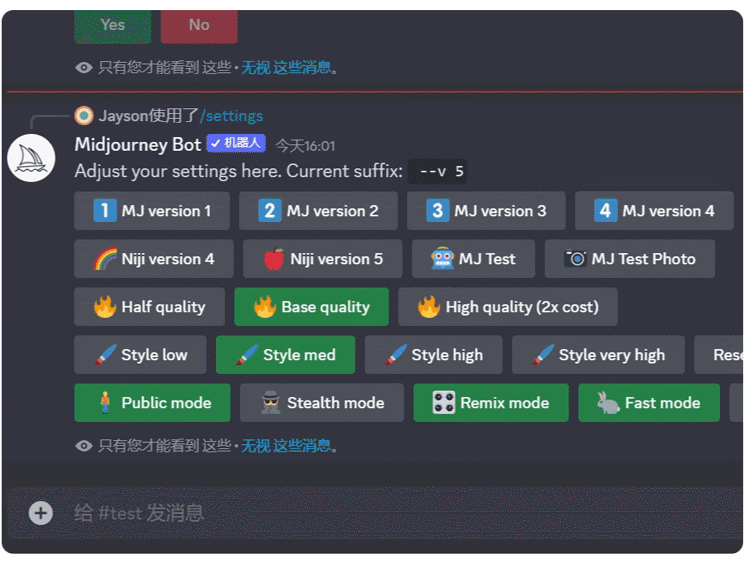This screenshot has width=744, height=563.
Task: Choose Style high option
Action: (433, 355)
